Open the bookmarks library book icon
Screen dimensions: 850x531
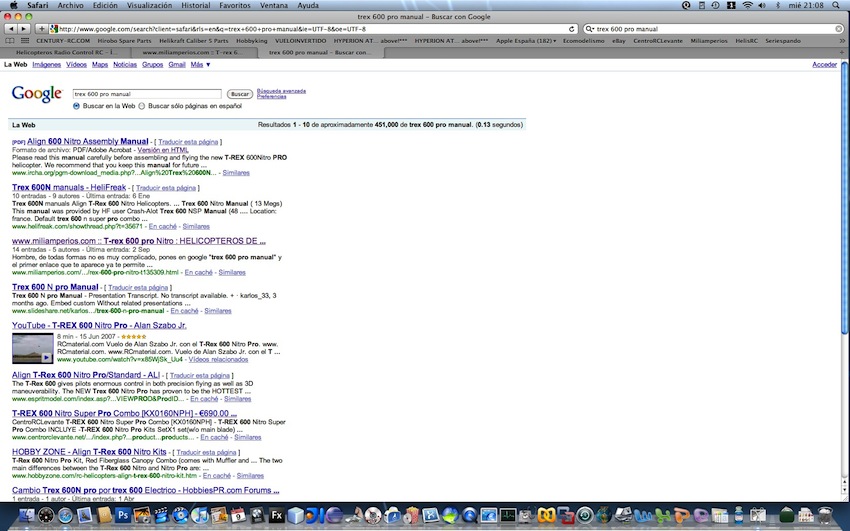point(11,41)
